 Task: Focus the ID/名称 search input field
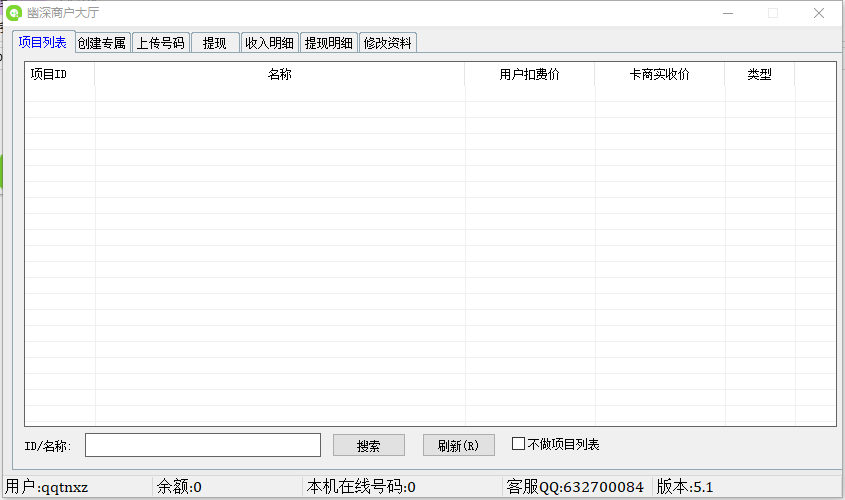pos(203,445)
